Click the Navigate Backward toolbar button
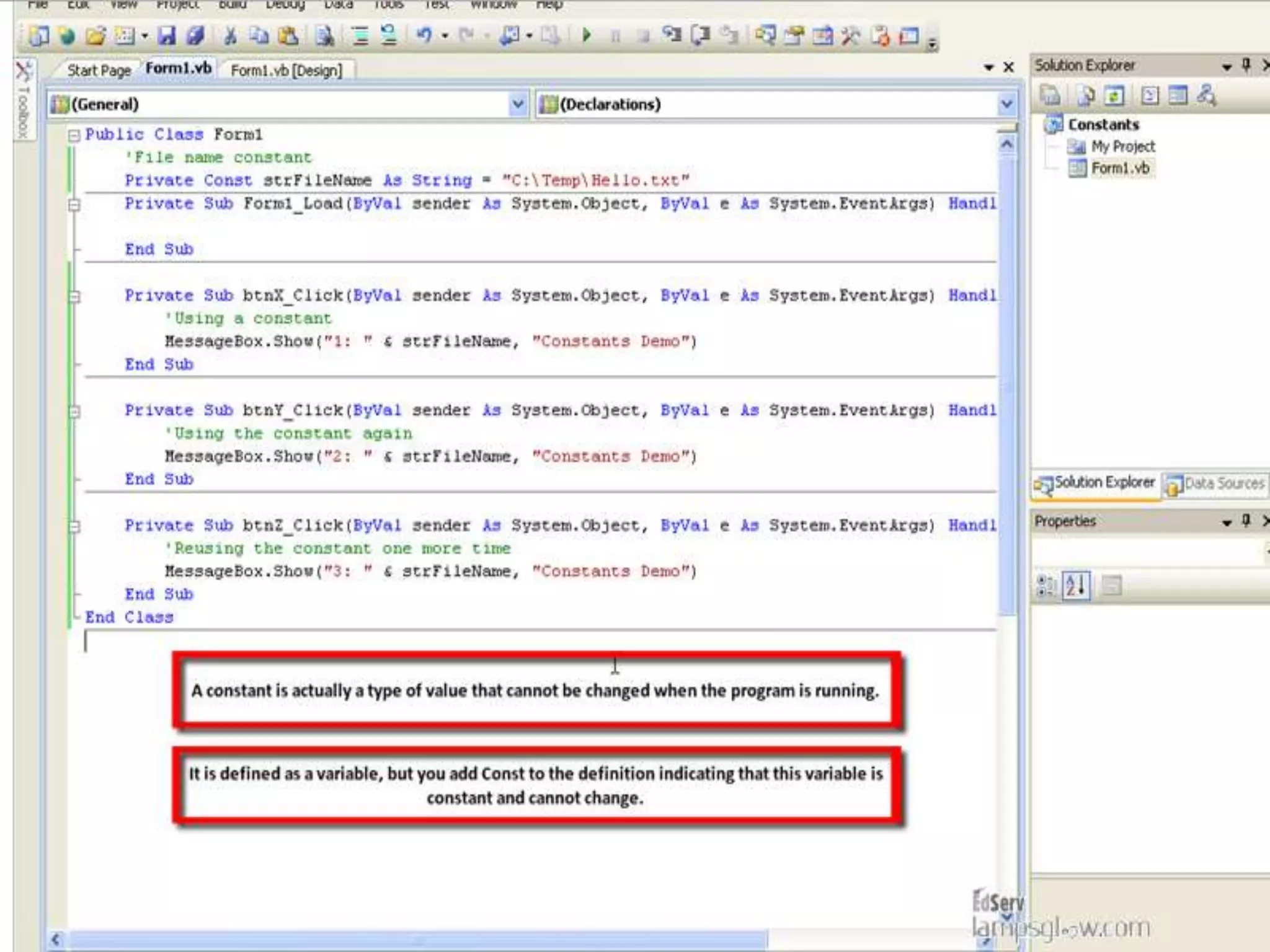Viewport: 1270px width, 952px height. 510,35
